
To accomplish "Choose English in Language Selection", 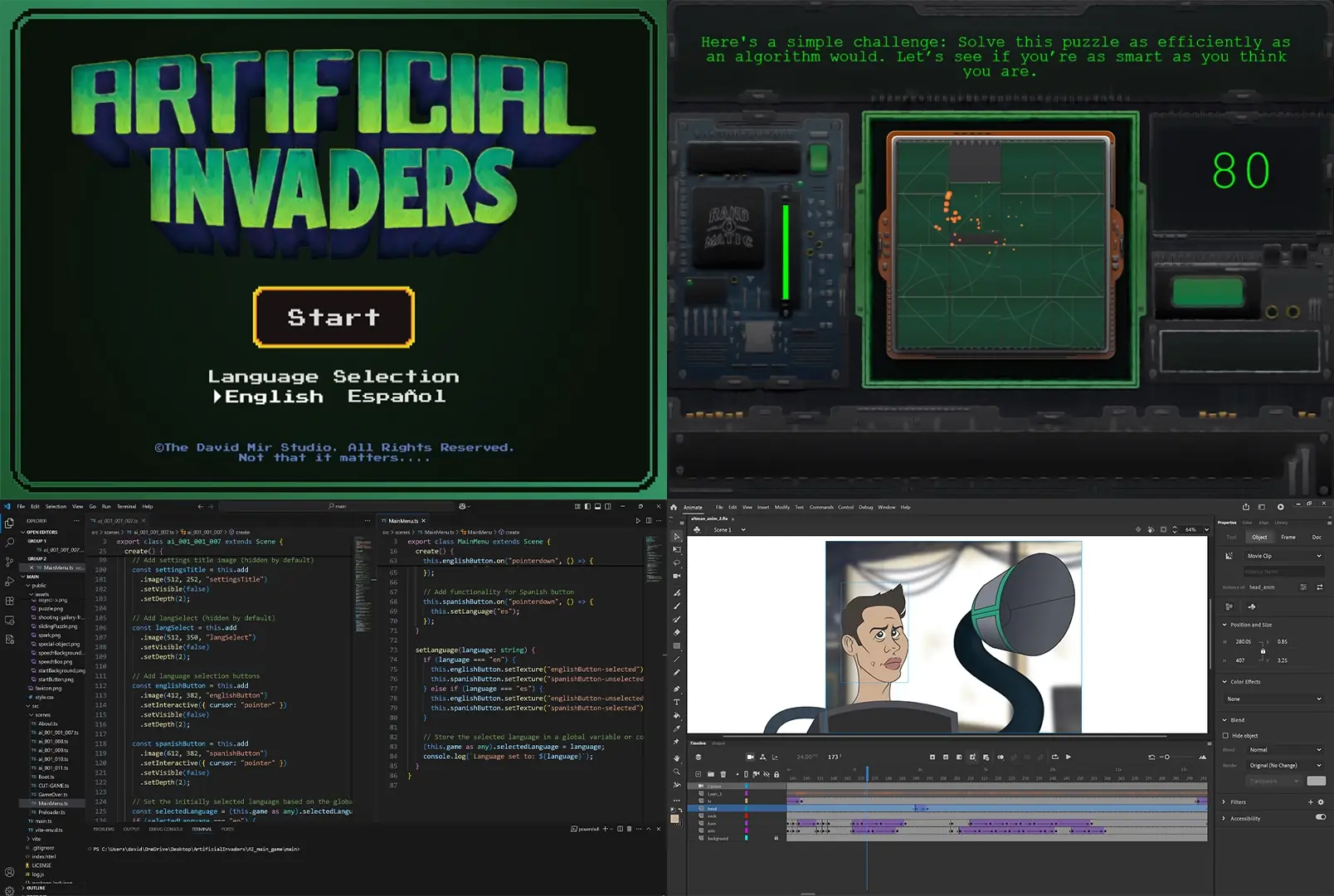I will 274,397.
